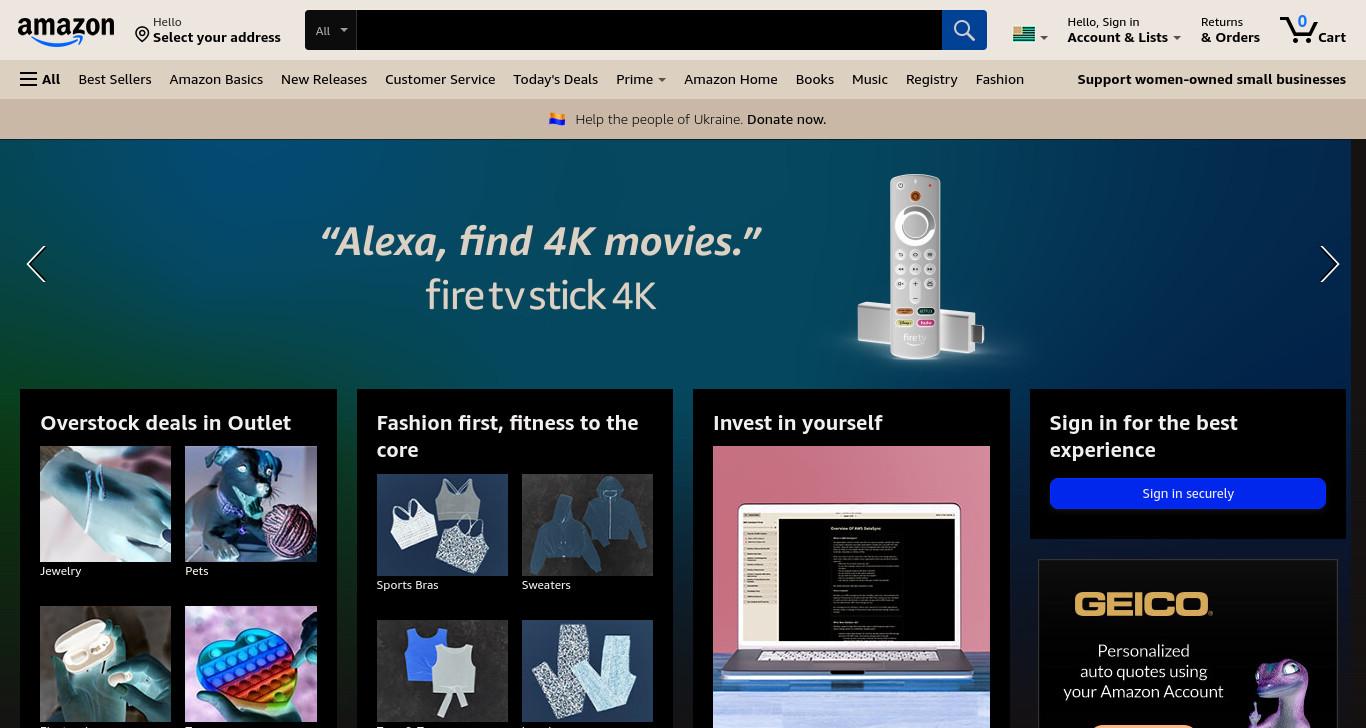This screenshot has height=728, width=1366.
Task: Open the country flag language selector
Action: (1029, 35)
